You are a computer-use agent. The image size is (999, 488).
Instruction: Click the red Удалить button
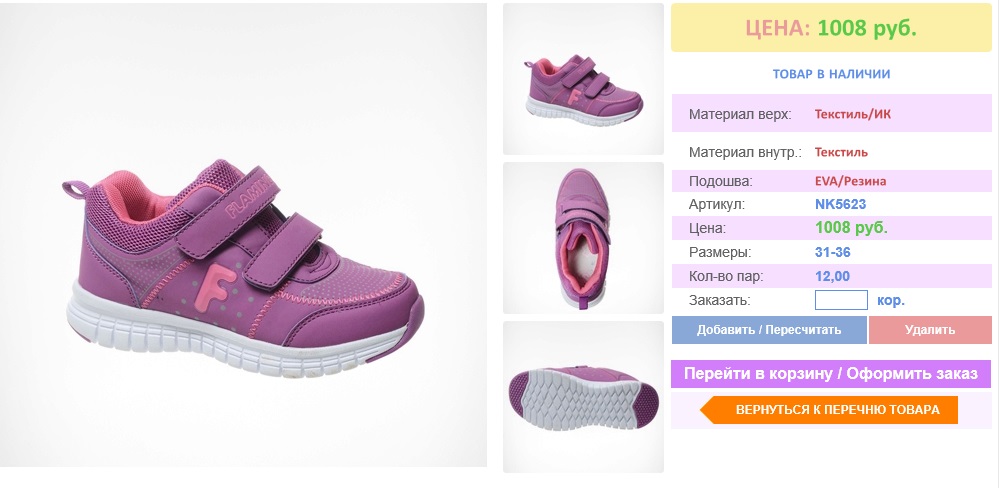[x=930, y=330]
